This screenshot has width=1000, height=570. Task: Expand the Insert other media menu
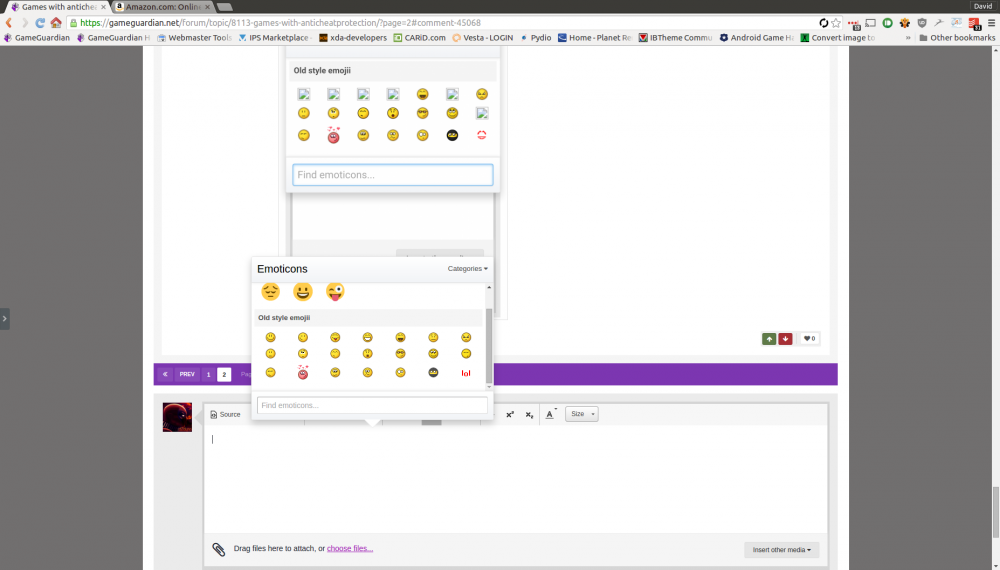click(781, 550)
